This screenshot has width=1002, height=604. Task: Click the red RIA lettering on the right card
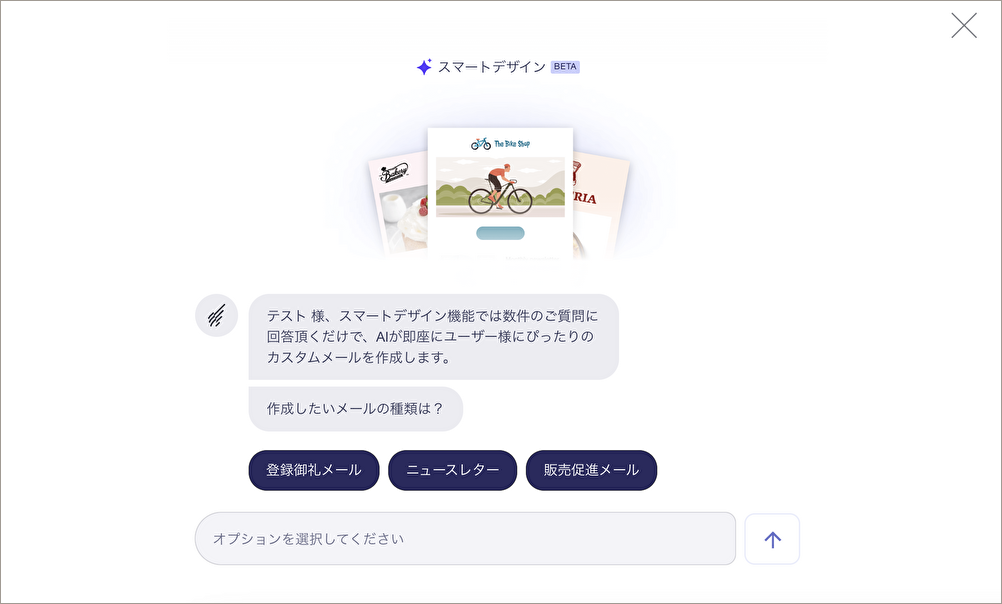pos(584,198)
